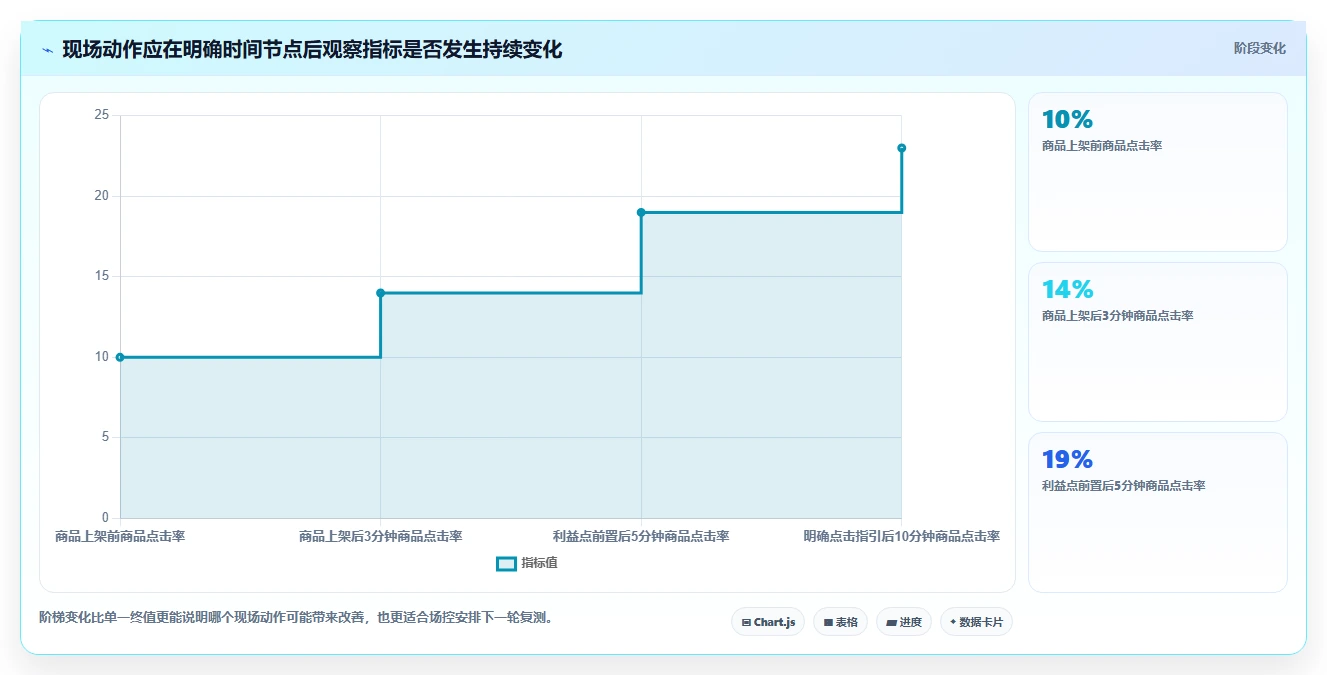
Task: Click the 数据卡片 tag star icon
Action: click(x=953, y=622)
